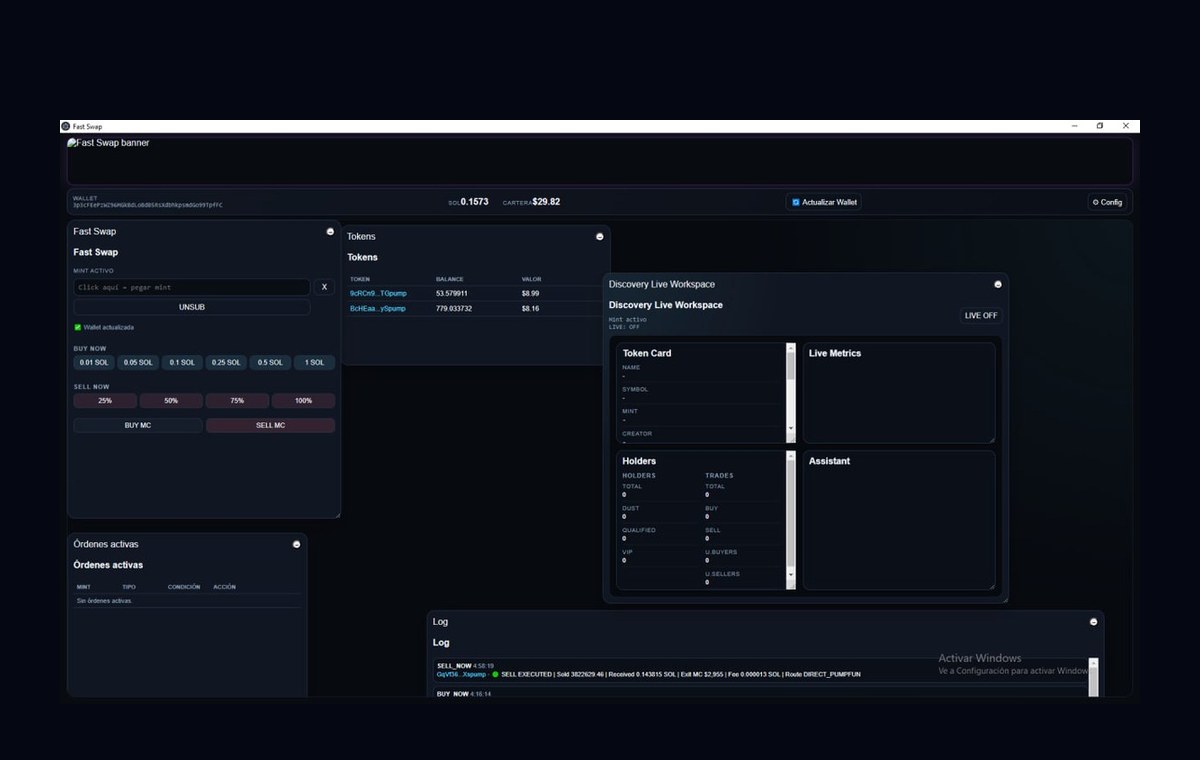Minimize the Fast Swap window
The image size is (1200, 760).
point(1075,126)
